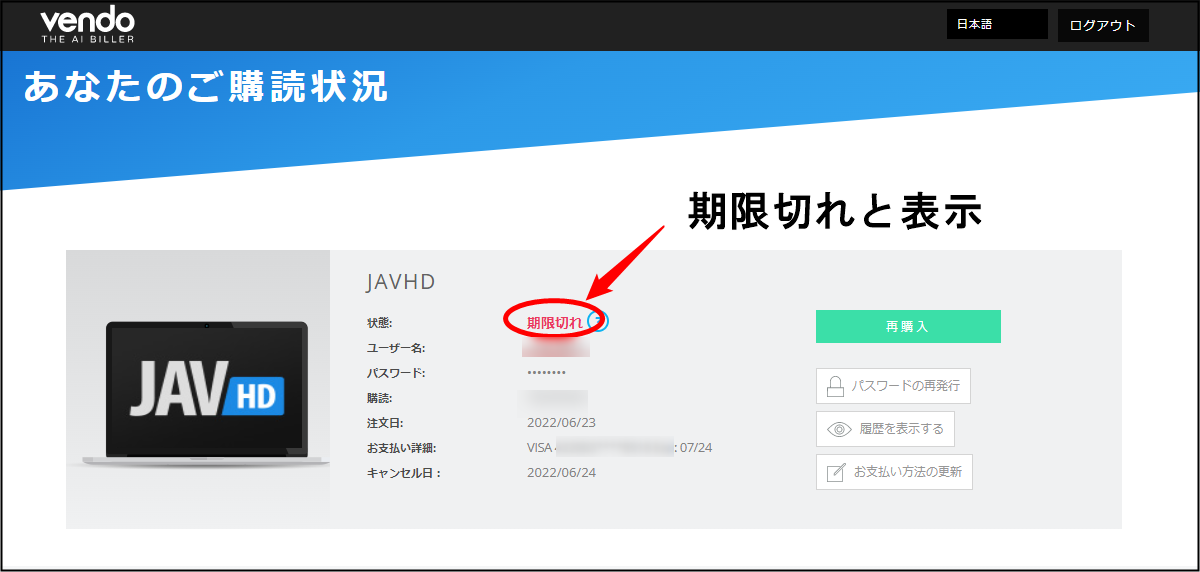Open history via 履歴を表示する text

click(x=901, y=429)
